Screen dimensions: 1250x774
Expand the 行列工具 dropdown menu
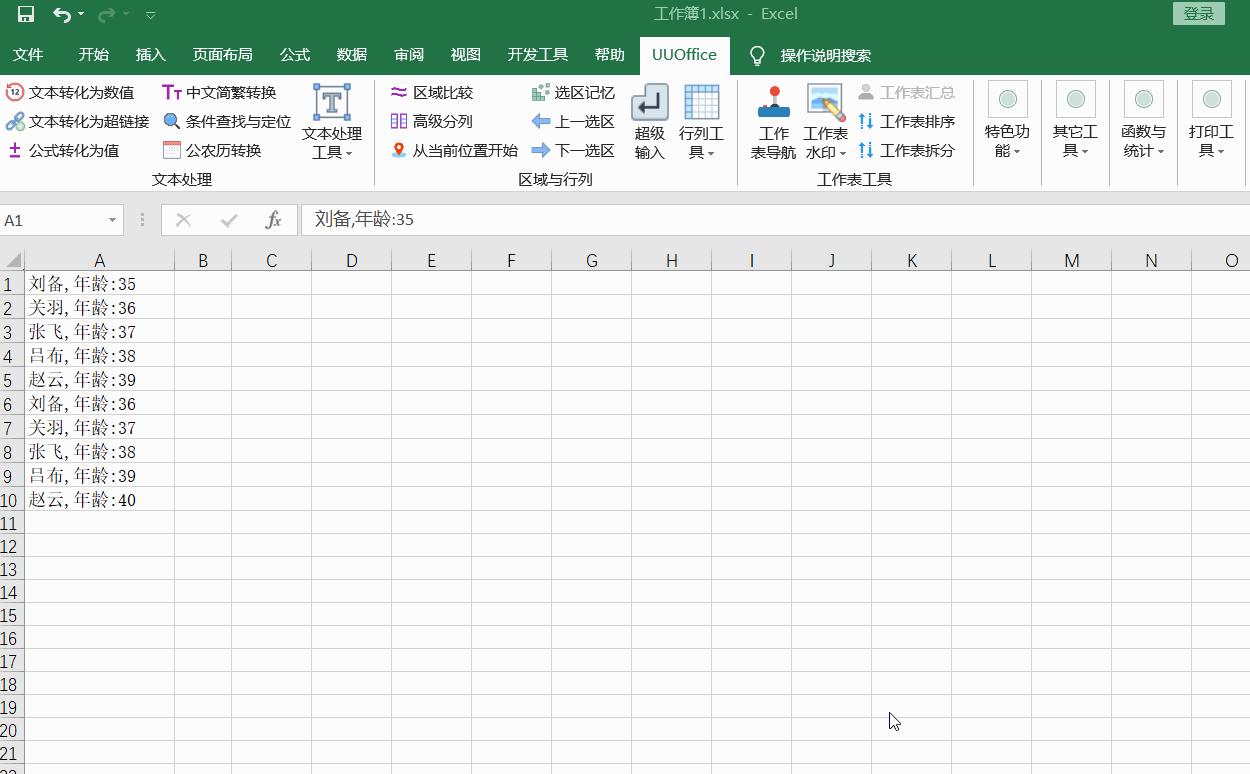click(x=701, y=122)
